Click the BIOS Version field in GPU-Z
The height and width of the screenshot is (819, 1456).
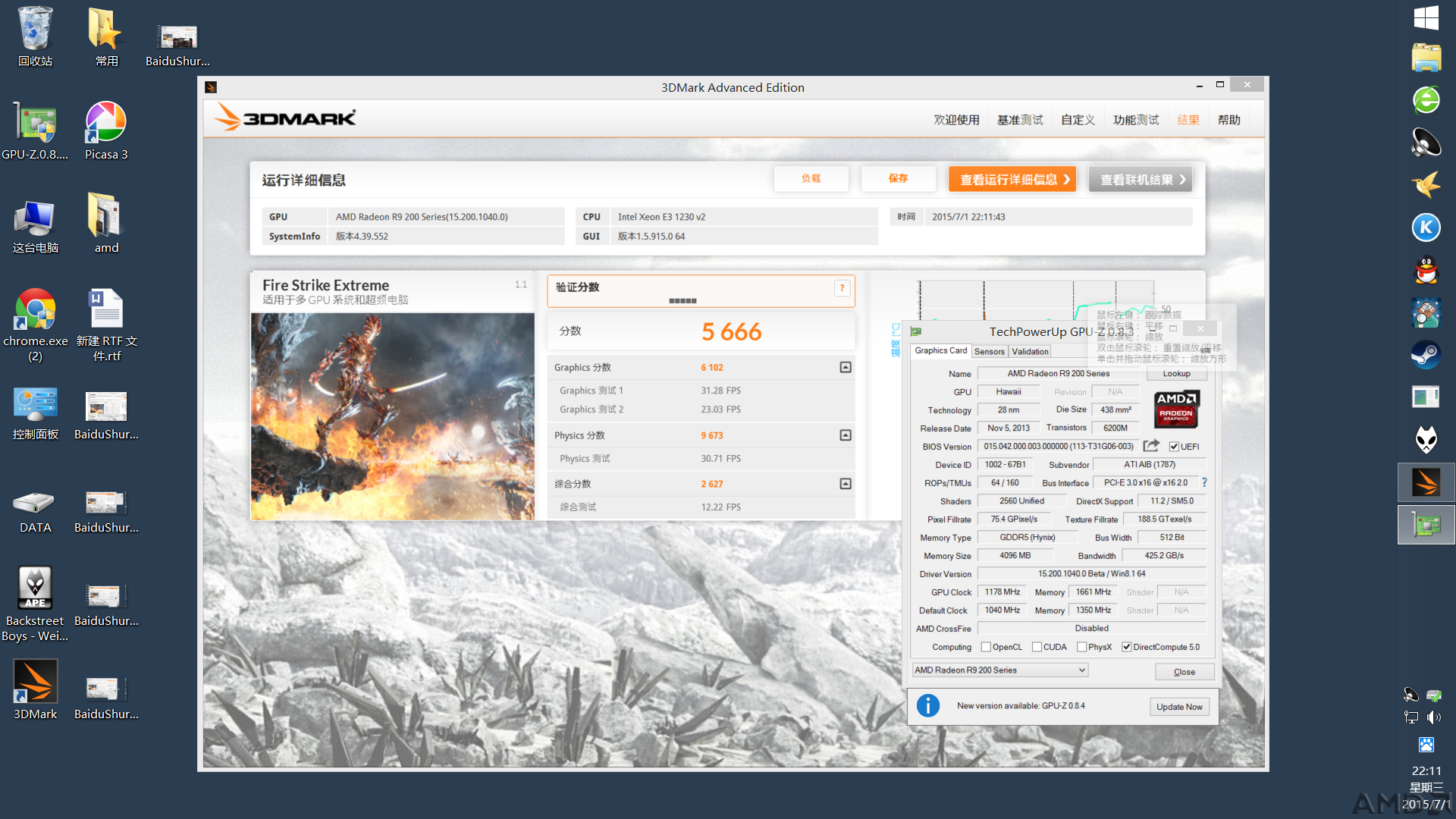click(x=1058, y=447)
